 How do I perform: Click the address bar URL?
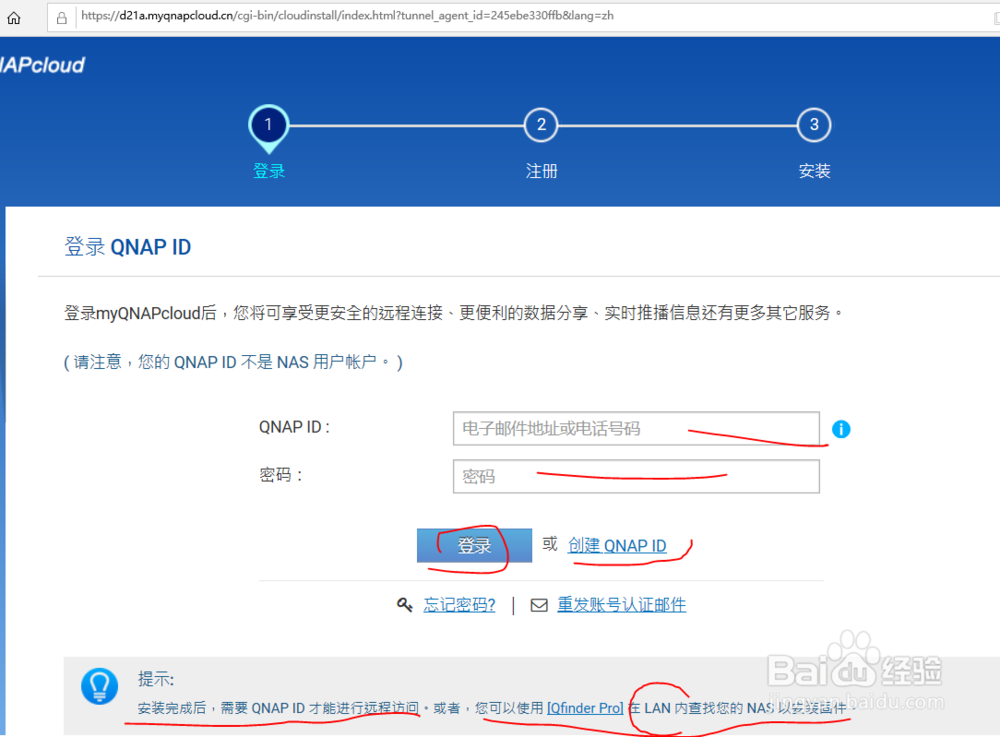(347, 16)
